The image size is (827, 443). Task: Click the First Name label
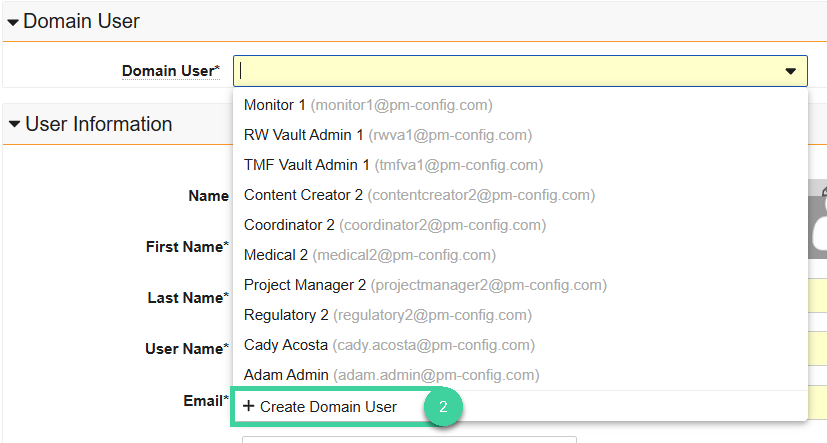click(x=187, y=247)
